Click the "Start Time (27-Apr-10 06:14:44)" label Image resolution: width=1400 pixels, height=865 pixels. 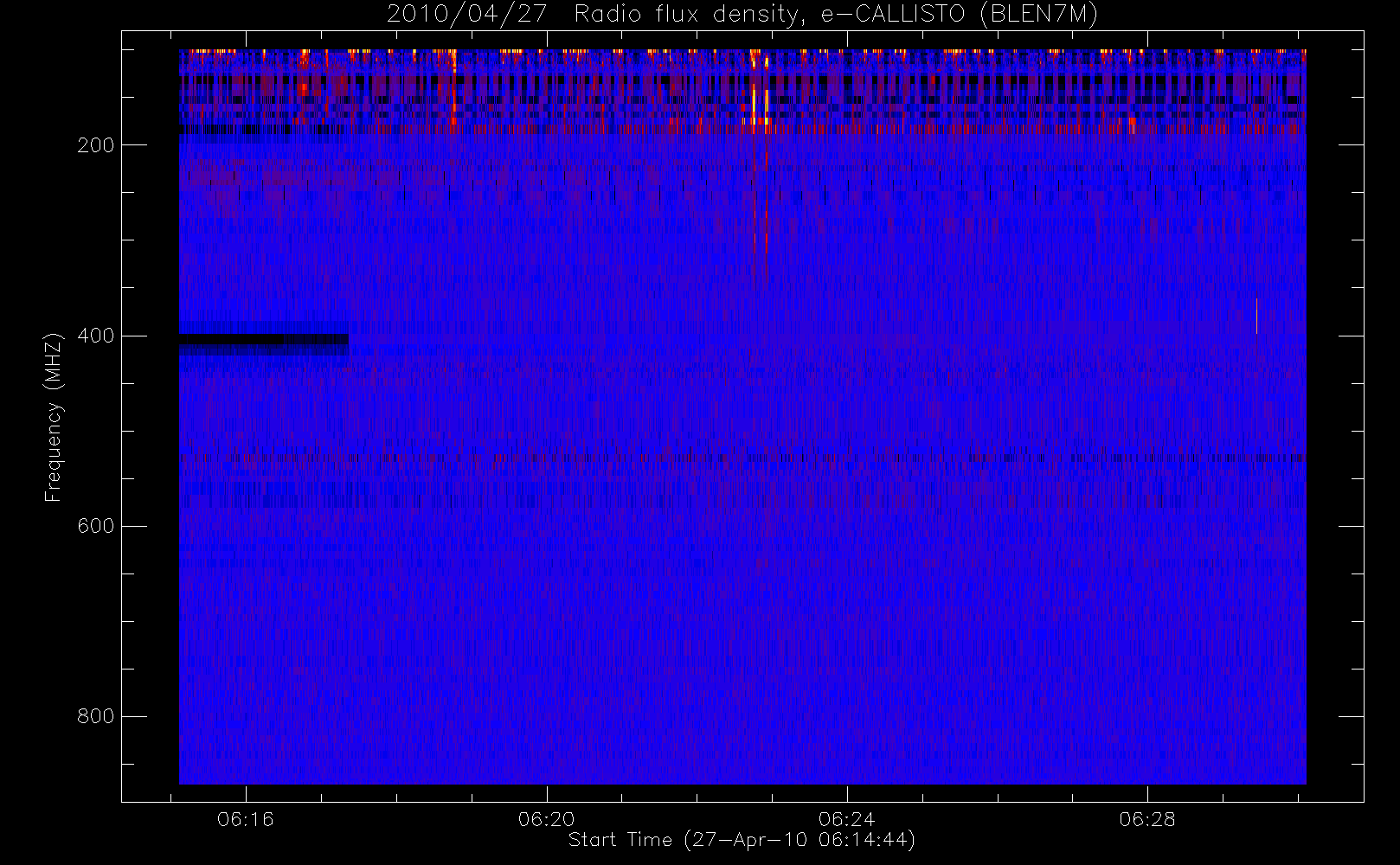pos(742,840)
